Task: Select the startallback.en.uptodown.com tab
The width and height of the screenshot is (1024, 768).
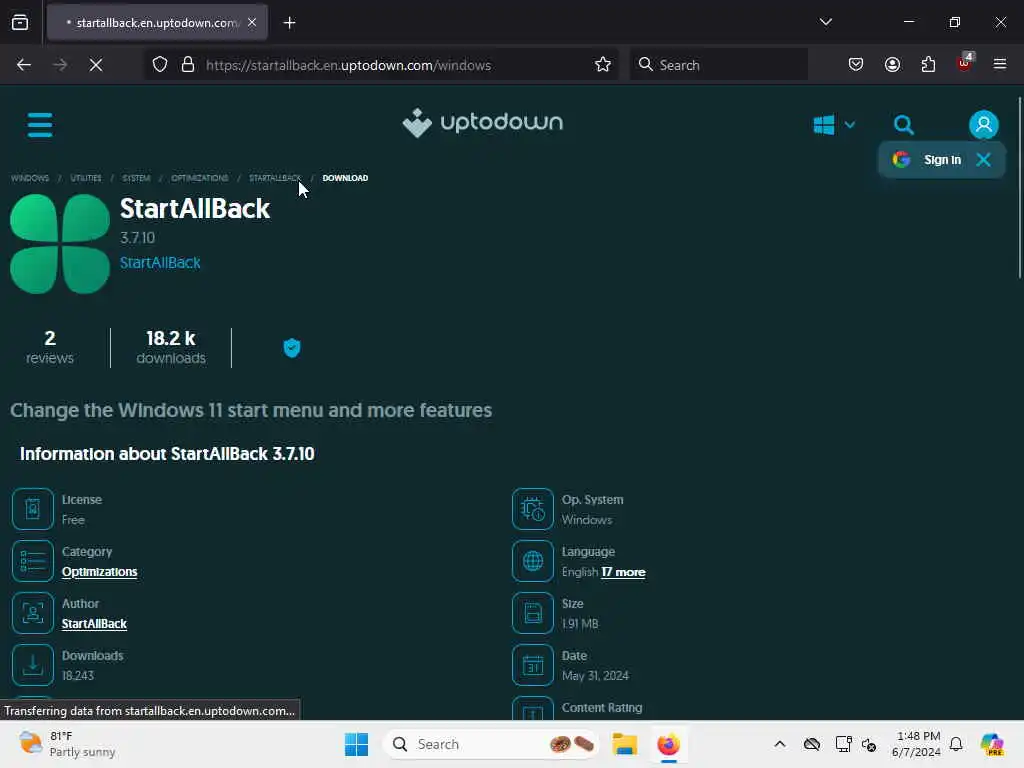Action: coord(157,22)
